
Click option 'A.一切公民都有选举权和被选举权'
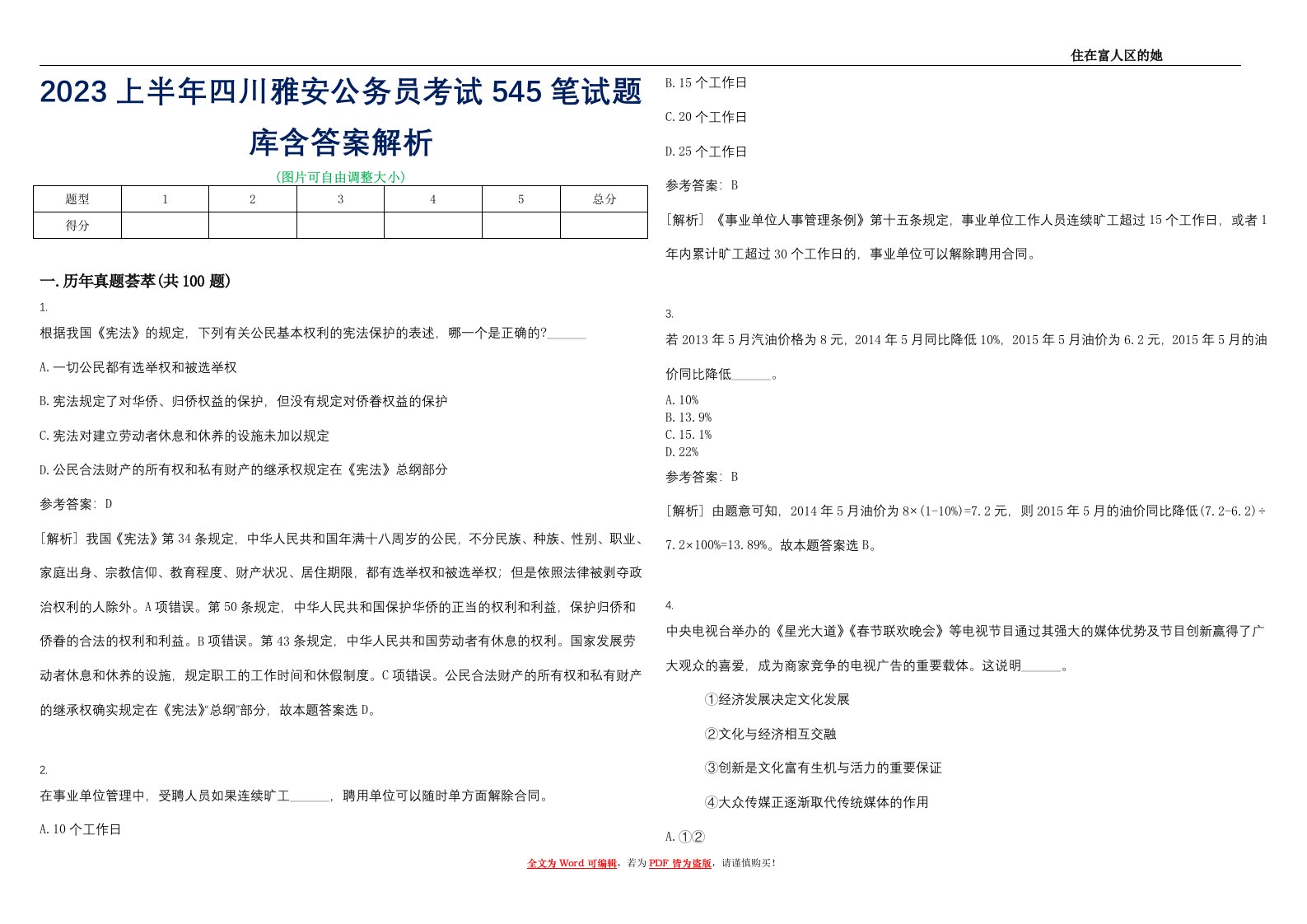point(138,367)
